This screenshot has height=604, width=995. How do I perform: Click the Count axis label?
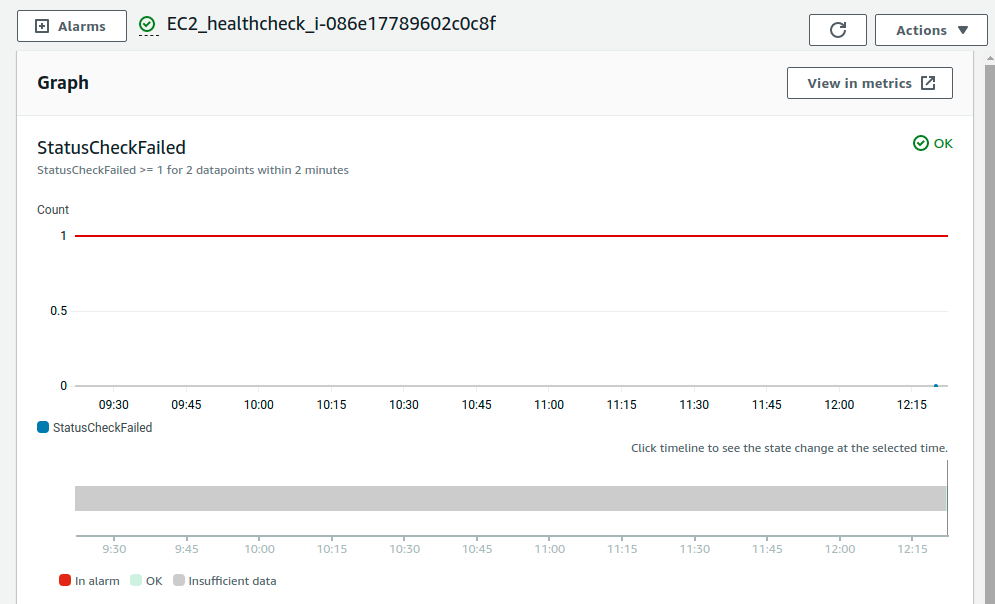pos(53,210)
